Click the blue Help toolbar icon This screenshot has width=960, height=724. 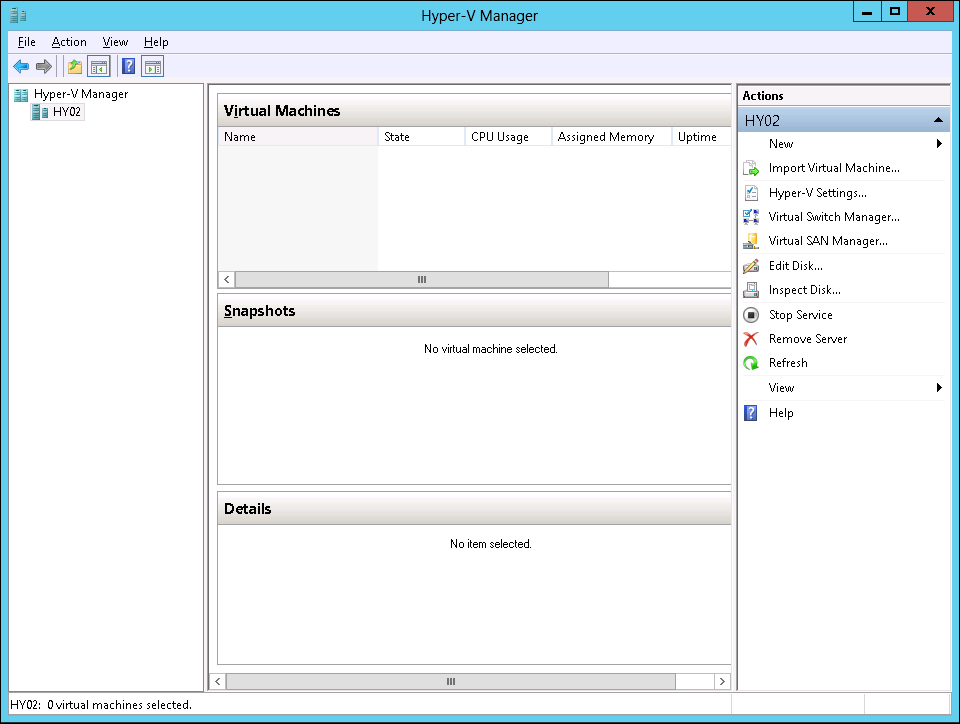click(129, 66)
